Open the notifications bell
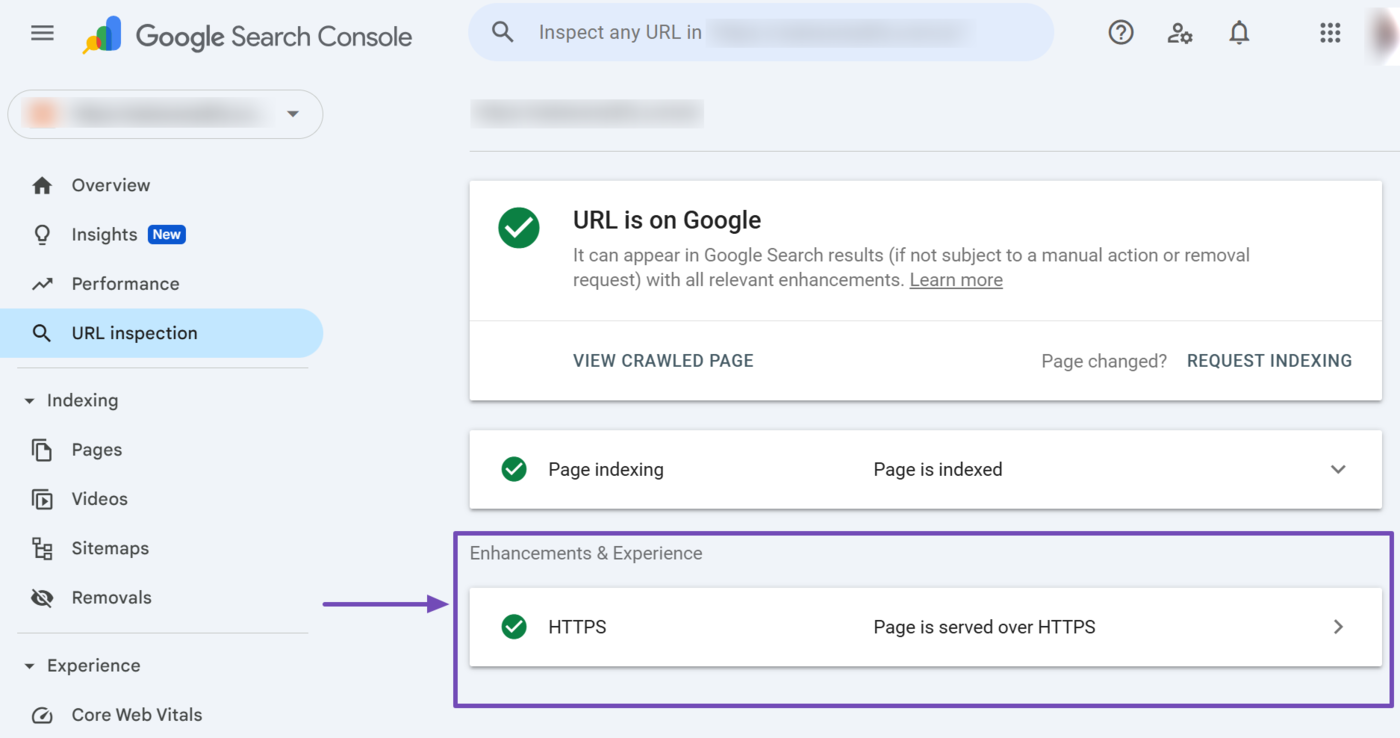 pos(1239,33)
